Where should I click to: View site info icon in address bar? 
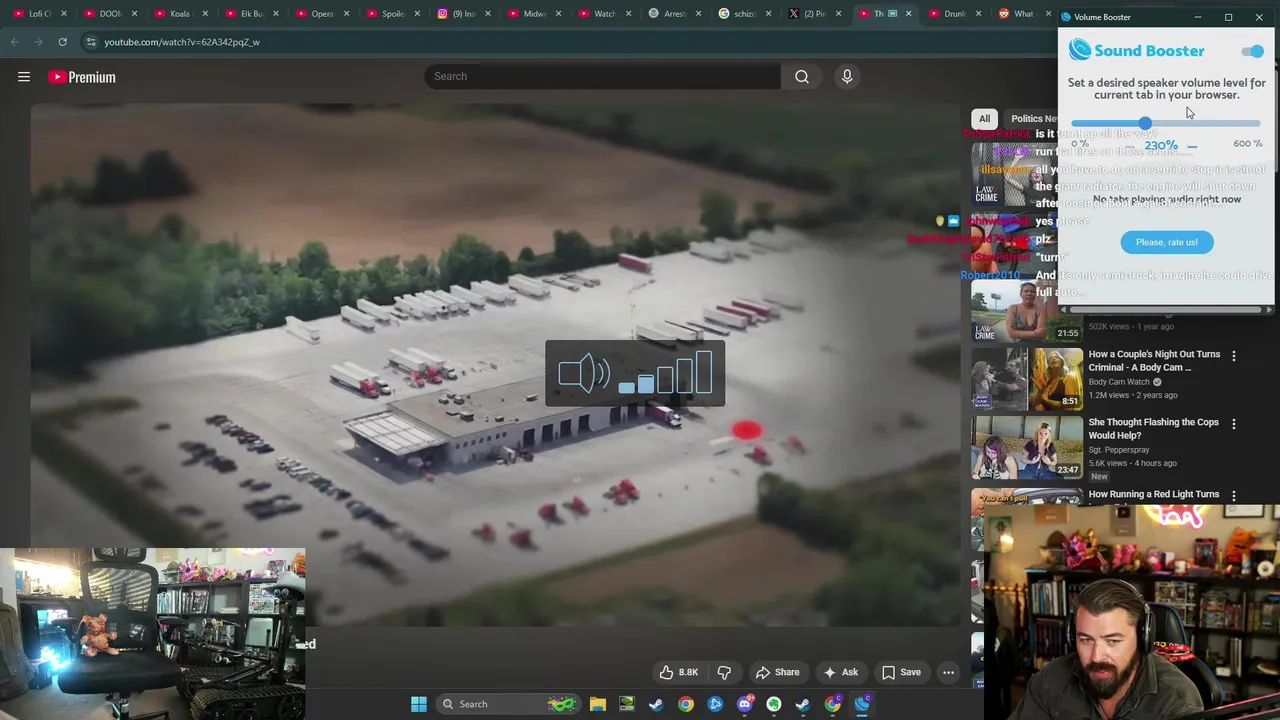point(91,42)
